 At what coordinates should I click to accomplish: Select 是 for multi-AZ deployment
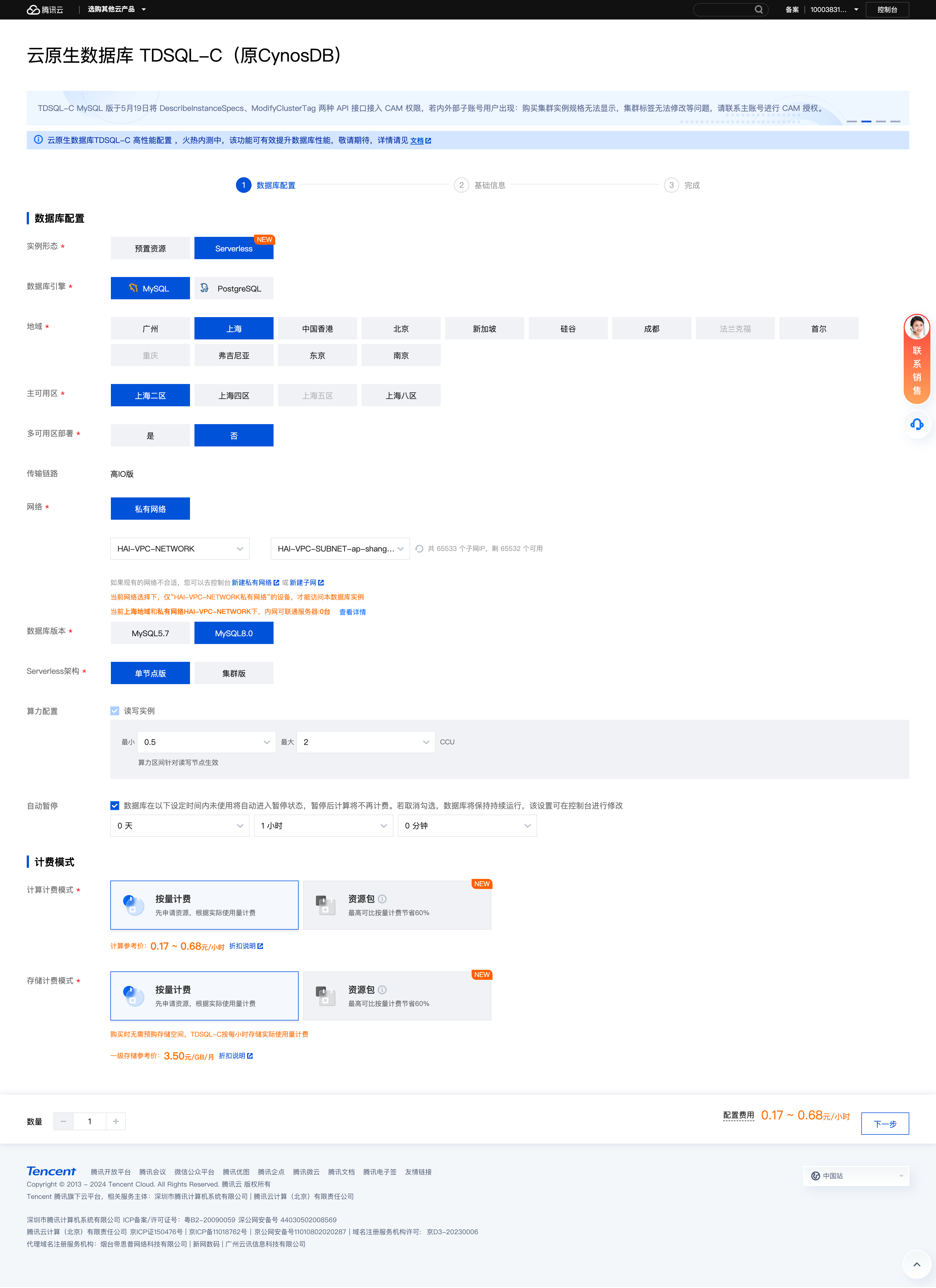(x=150, y=436)
